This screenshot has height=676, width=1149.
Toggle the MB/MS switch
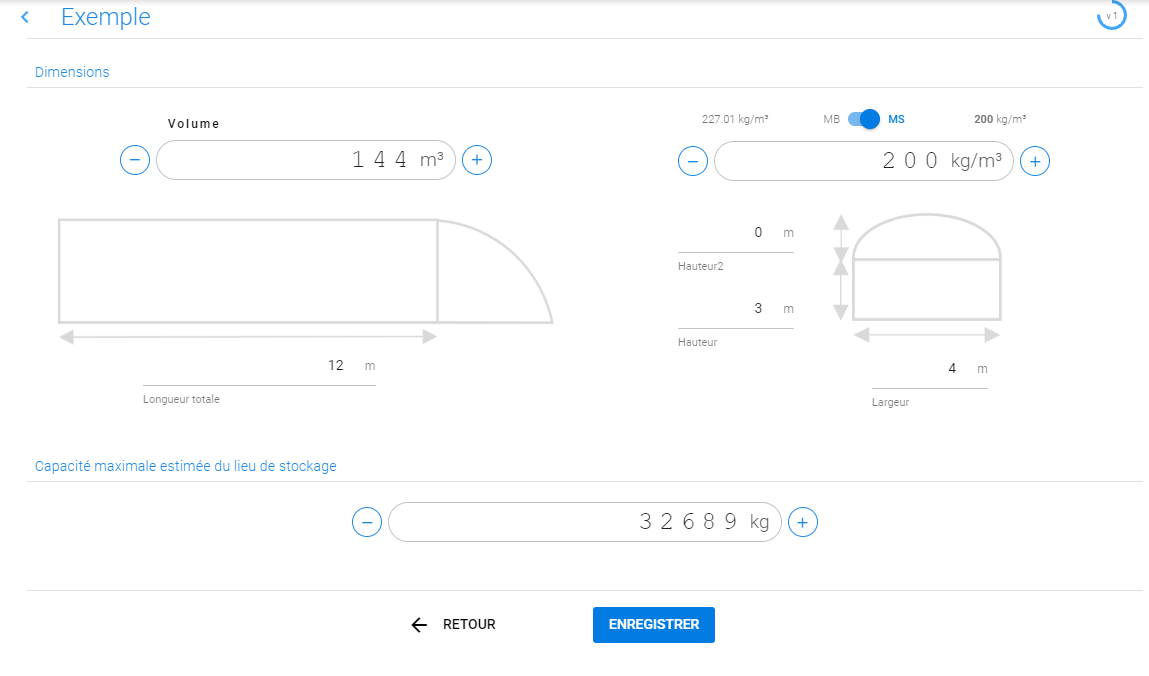(x=864, y=119)
